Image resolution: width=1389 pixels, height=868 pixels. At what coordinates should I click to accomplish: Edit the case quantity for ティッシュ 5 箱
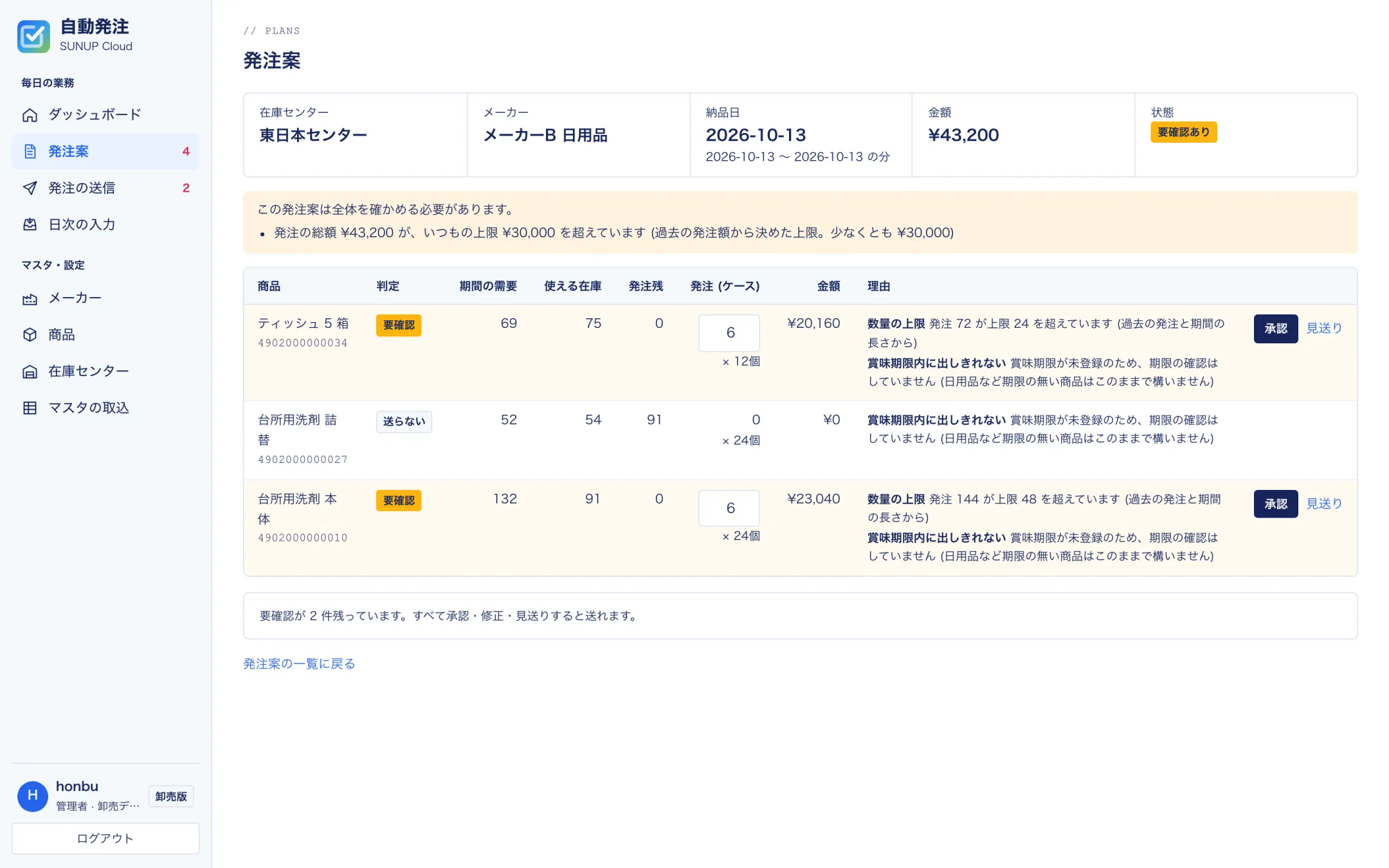pos(729,333)
